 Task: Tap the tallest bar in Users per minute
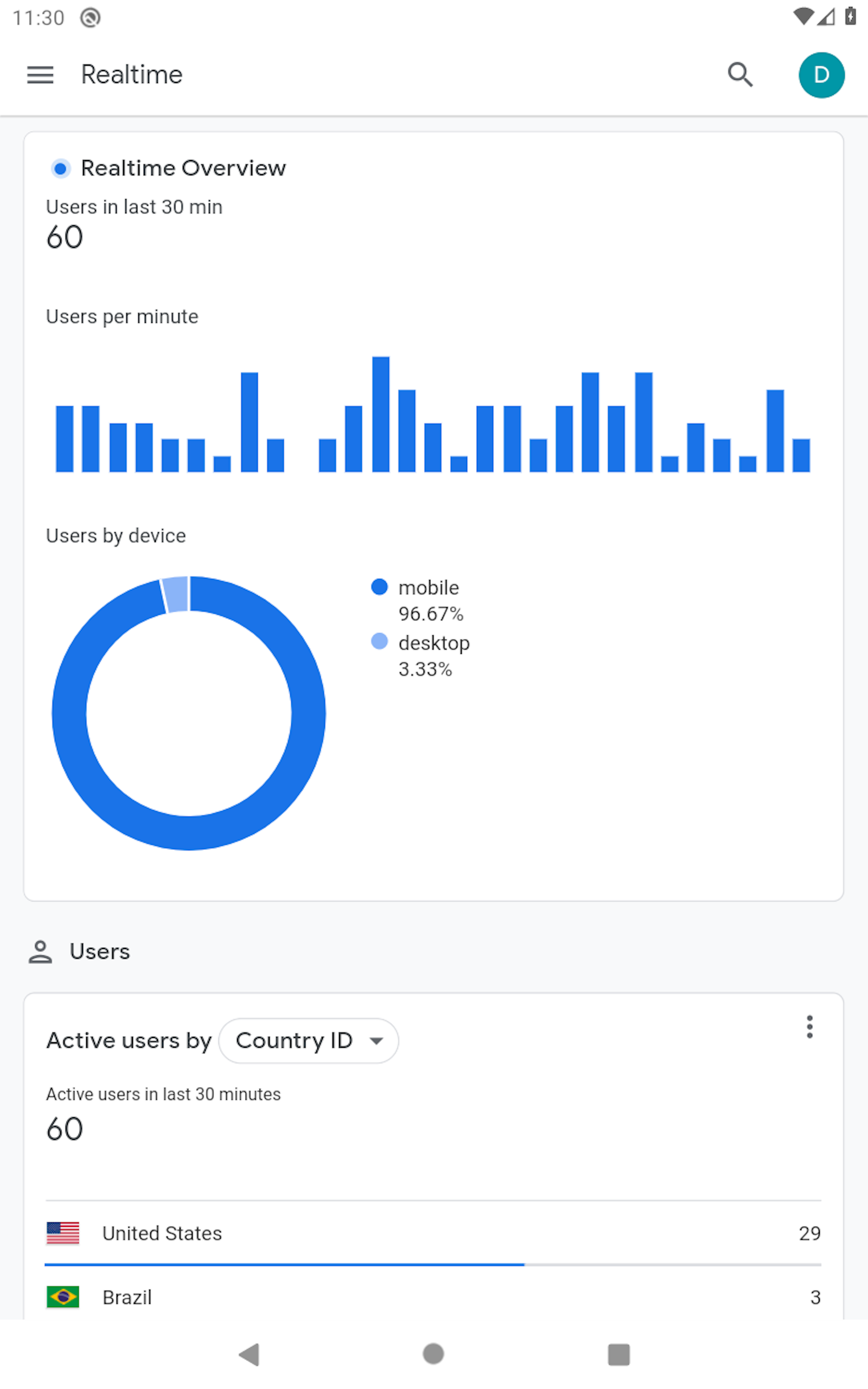[381, 415]
